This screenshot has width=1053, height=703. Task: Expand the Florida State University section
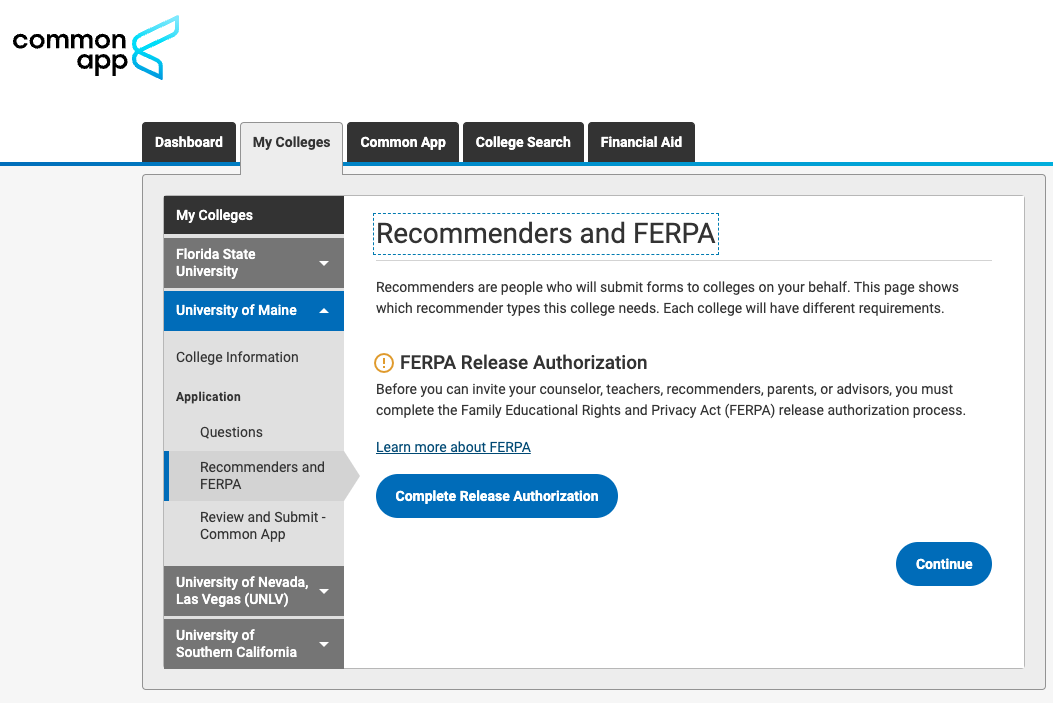[323, 263]
